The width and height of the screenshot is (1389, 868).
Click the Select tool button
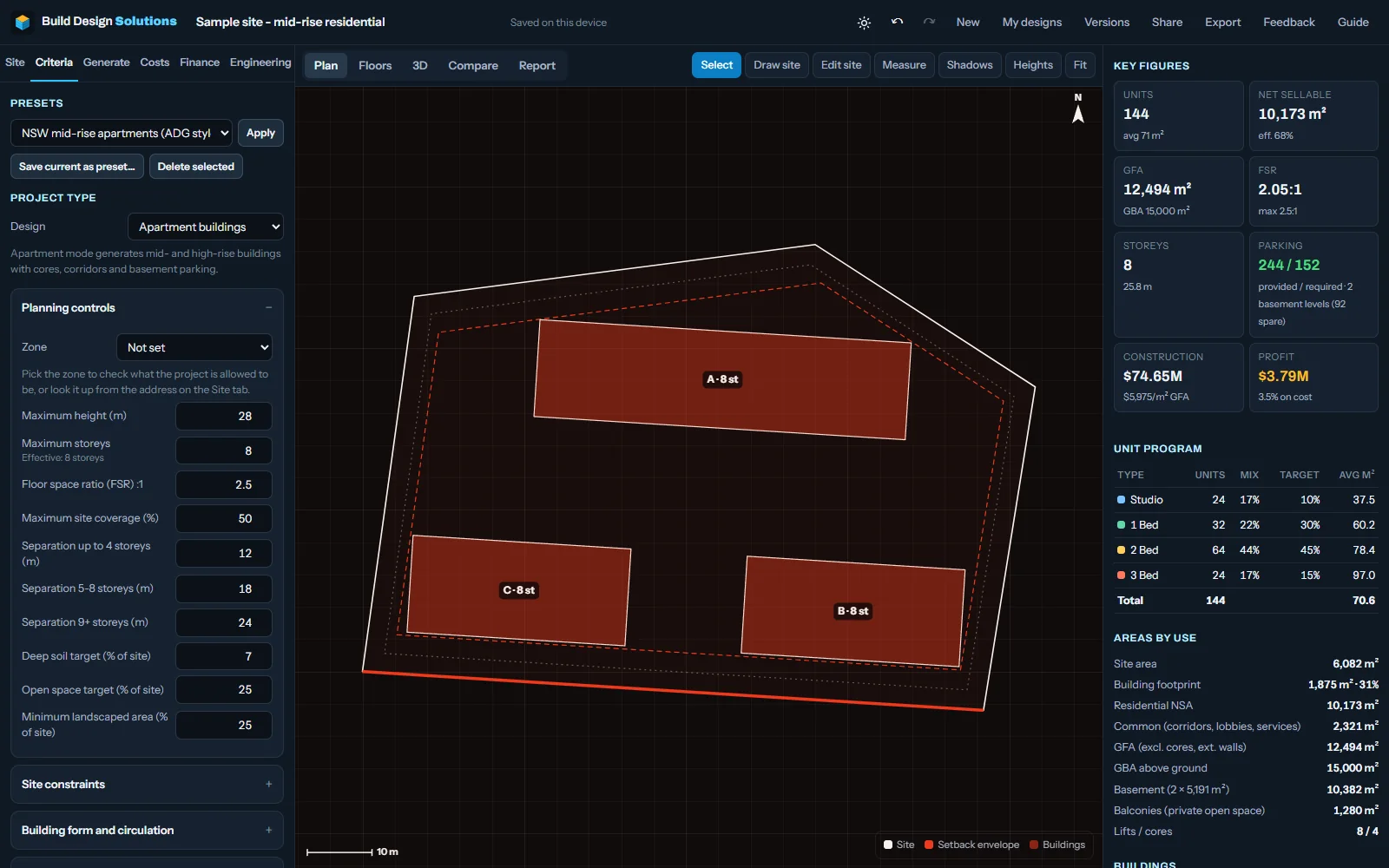pos(717,65)
